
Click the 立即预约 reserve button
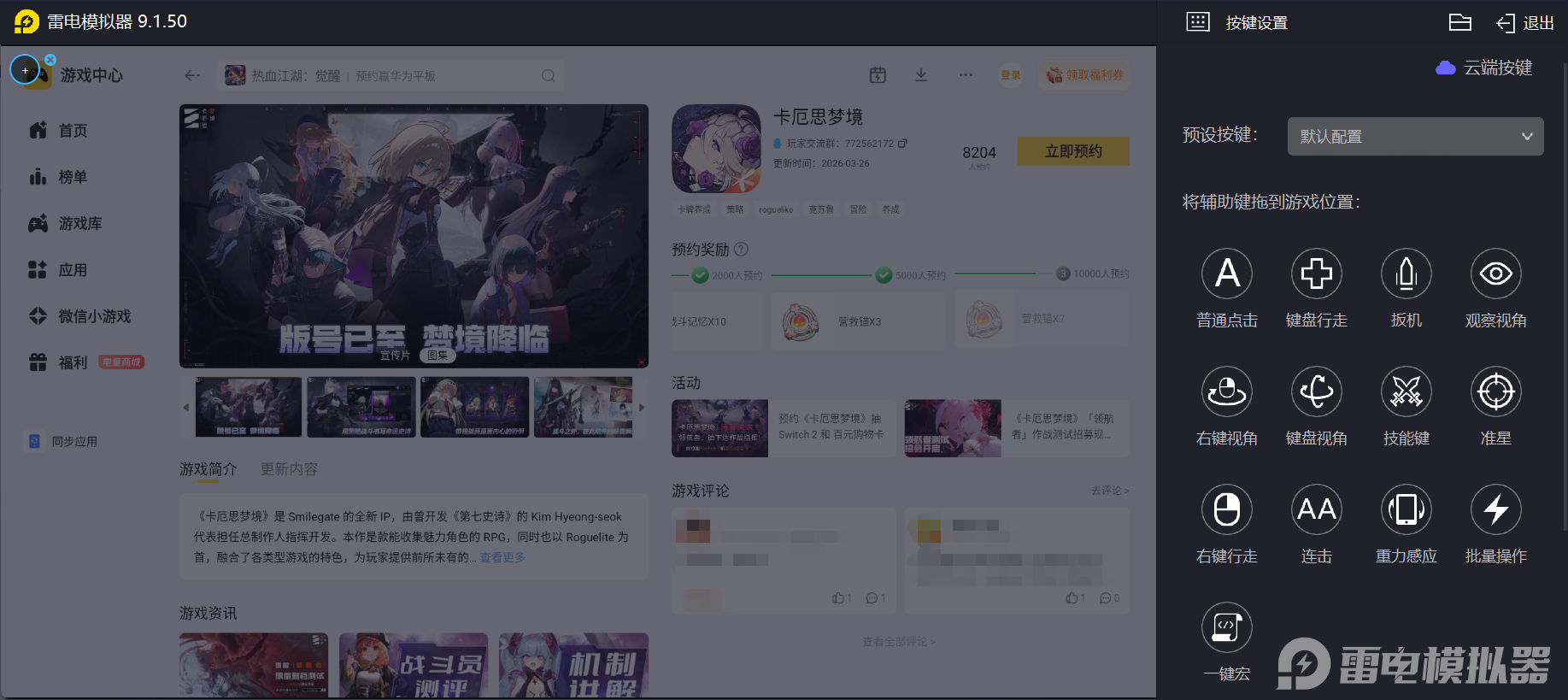pyautogui.click(x=1073, y=151)
